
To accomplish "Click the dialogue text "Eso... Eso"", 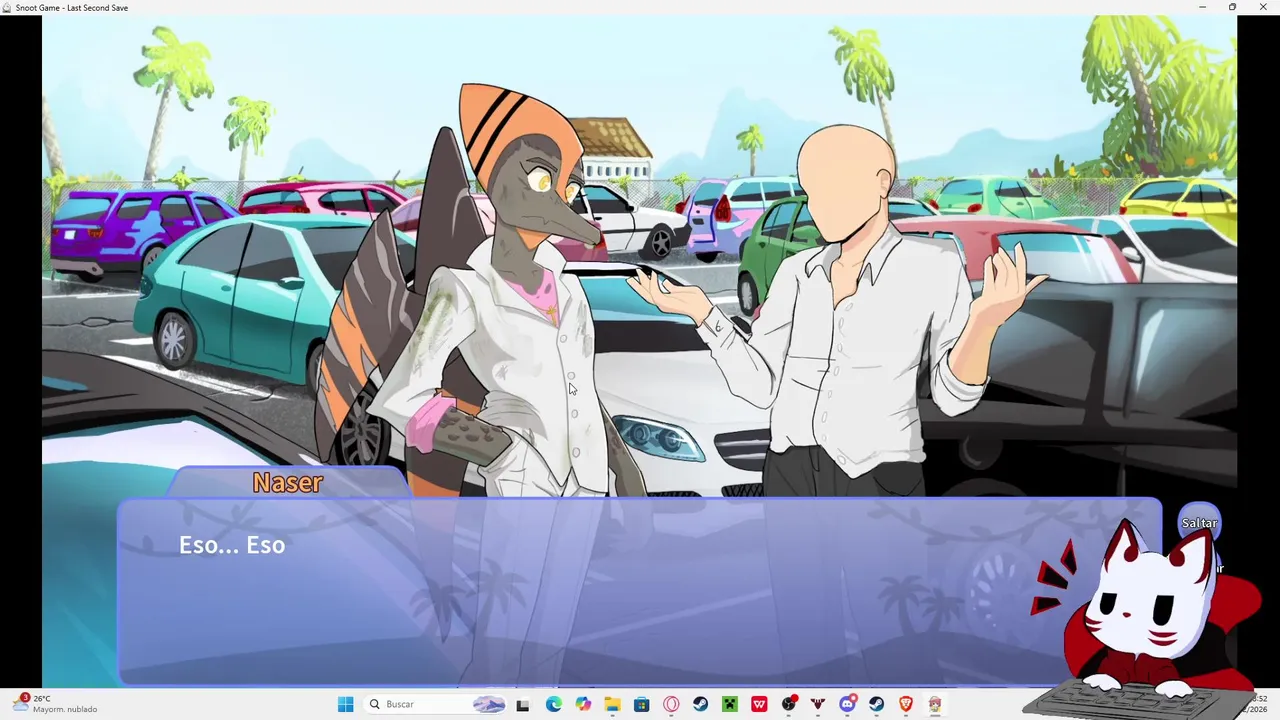I will click(x=232, y=545).
